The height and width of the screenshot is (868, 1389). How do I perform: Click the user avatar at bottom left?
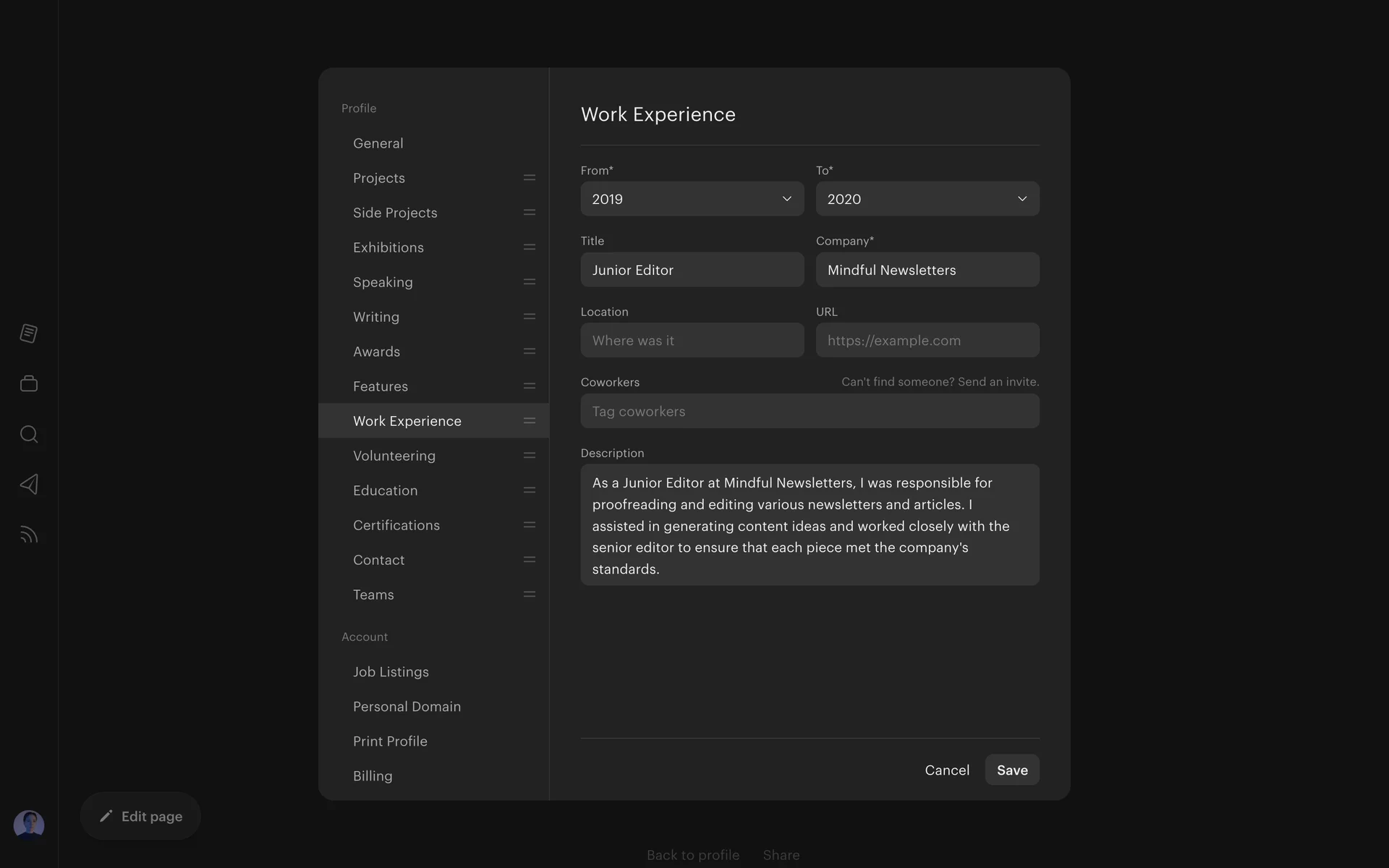tap(29, 825)
